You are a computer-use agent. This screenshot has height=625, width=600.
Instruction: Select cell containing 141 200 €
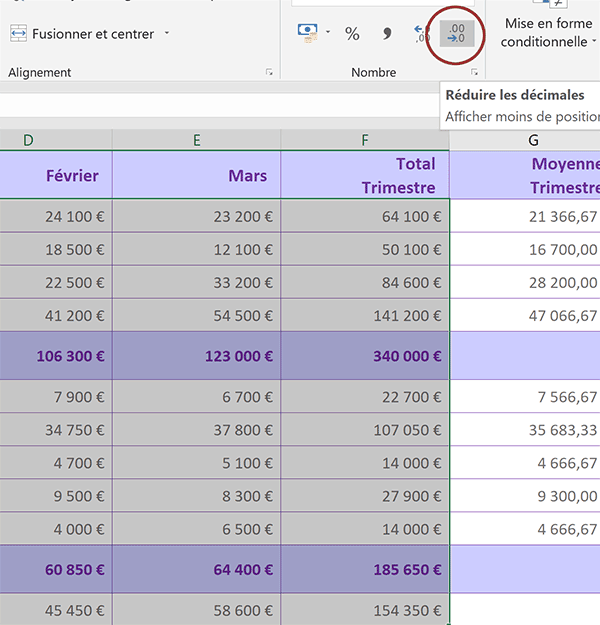click(365, 315)
